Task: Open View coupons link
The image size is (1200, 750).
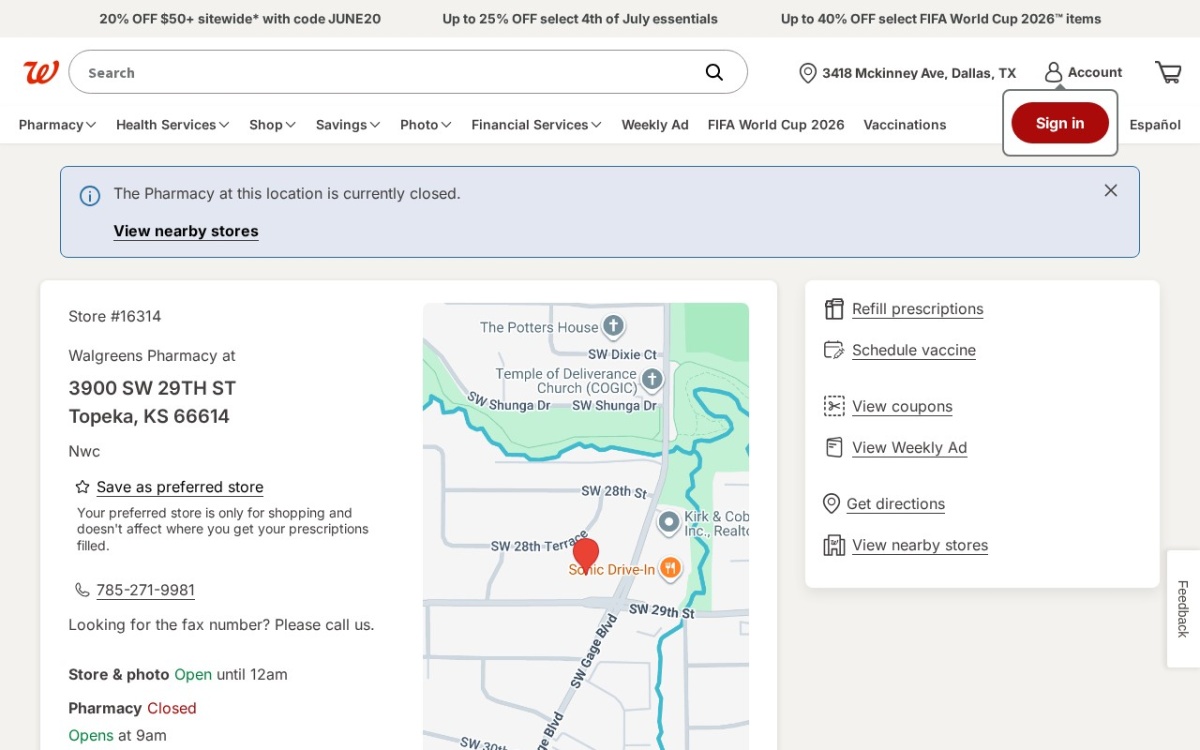Action: click(902, 406)
